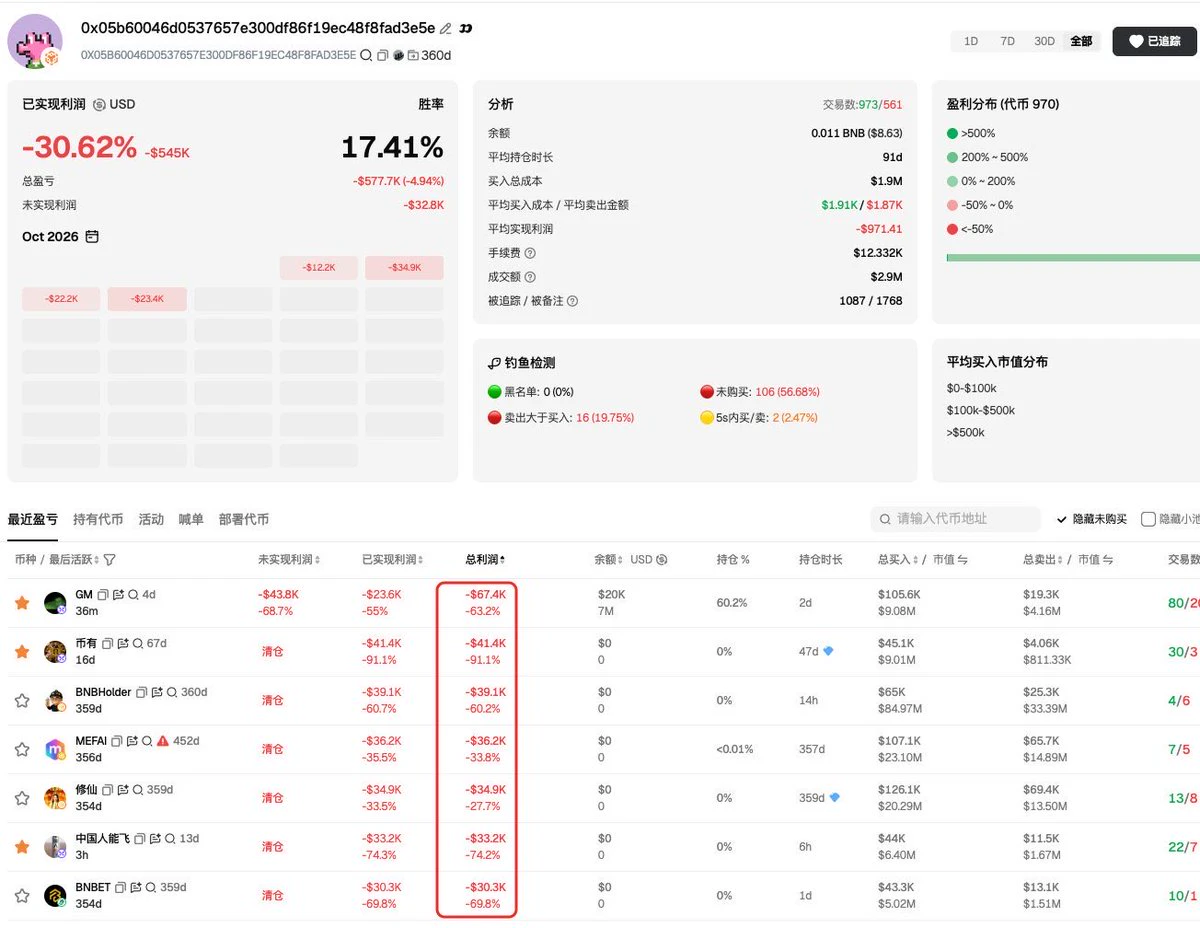Copy the uppercase wallet address
1200x928 pixels.
[x=382, y=55]
